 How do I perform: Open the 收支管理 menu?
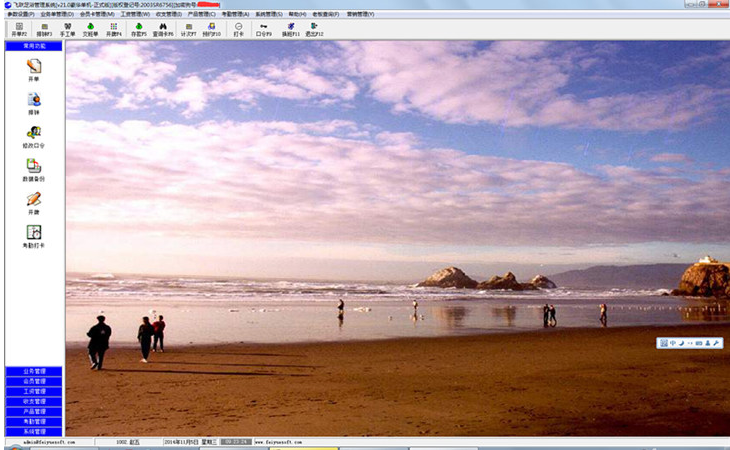coord(169,14)
